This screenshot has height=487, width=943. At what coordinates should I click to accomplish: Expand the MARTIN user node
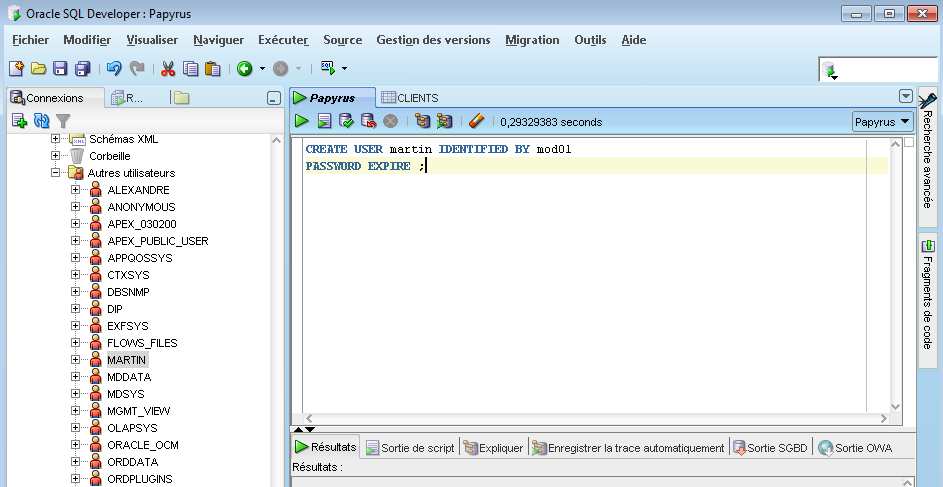click(76, 360)
